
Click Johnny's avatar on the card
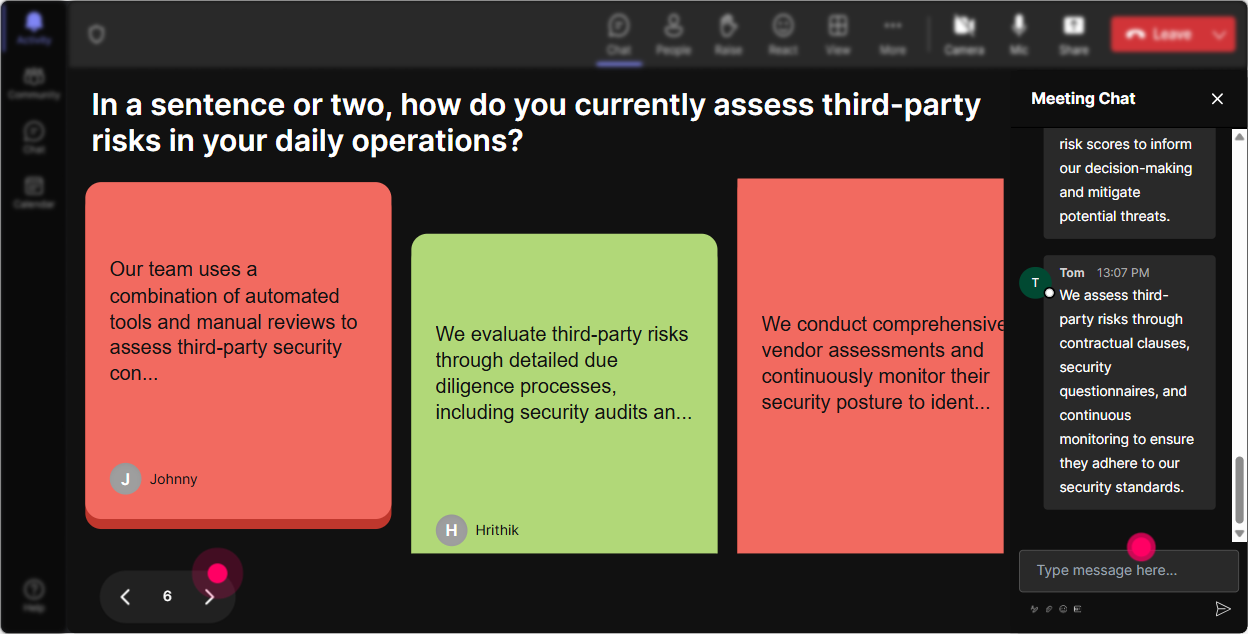tap(125, 479)
